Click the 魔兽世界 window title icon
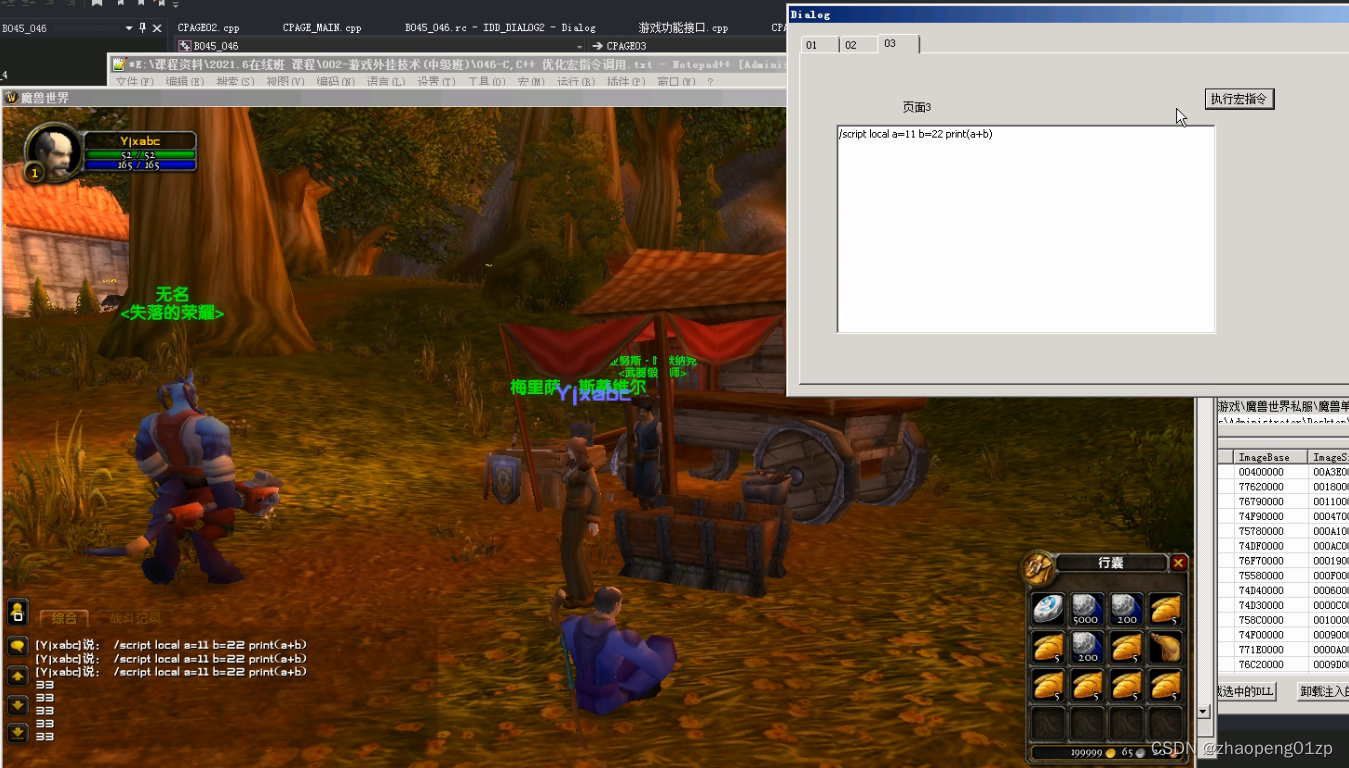1349x768 pixels. 11,97
